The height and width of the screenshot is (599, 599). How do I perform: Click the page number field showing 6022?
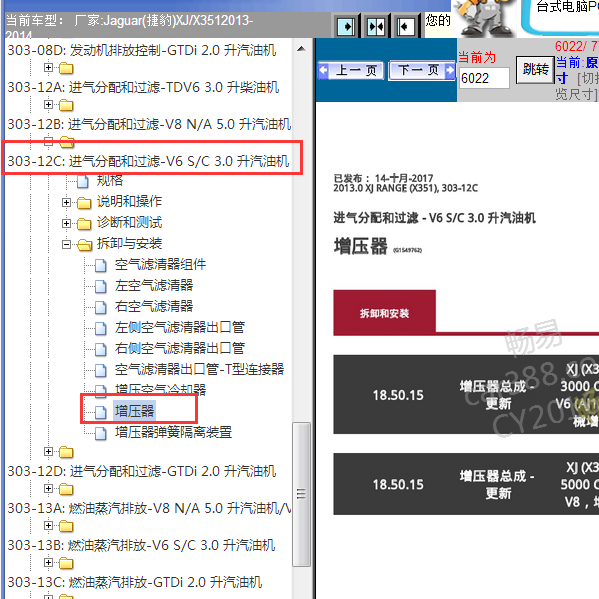coord(484,78)
